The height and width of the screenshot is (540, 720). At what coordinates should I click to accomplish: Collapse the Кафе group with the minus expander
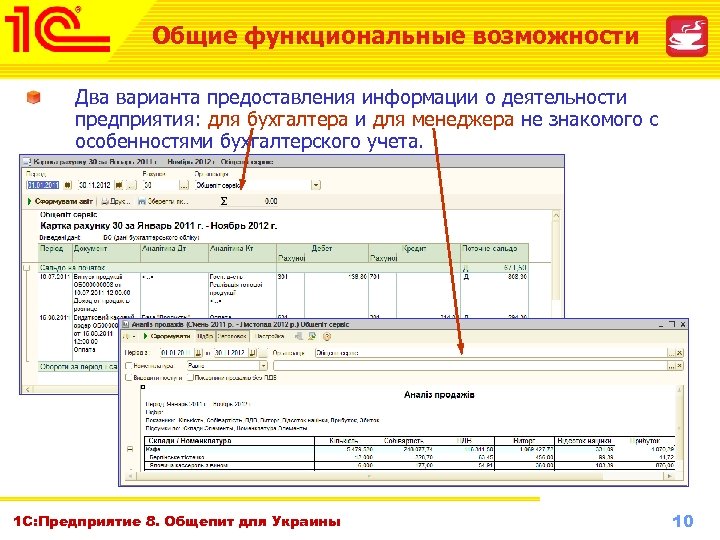point(129,449)
